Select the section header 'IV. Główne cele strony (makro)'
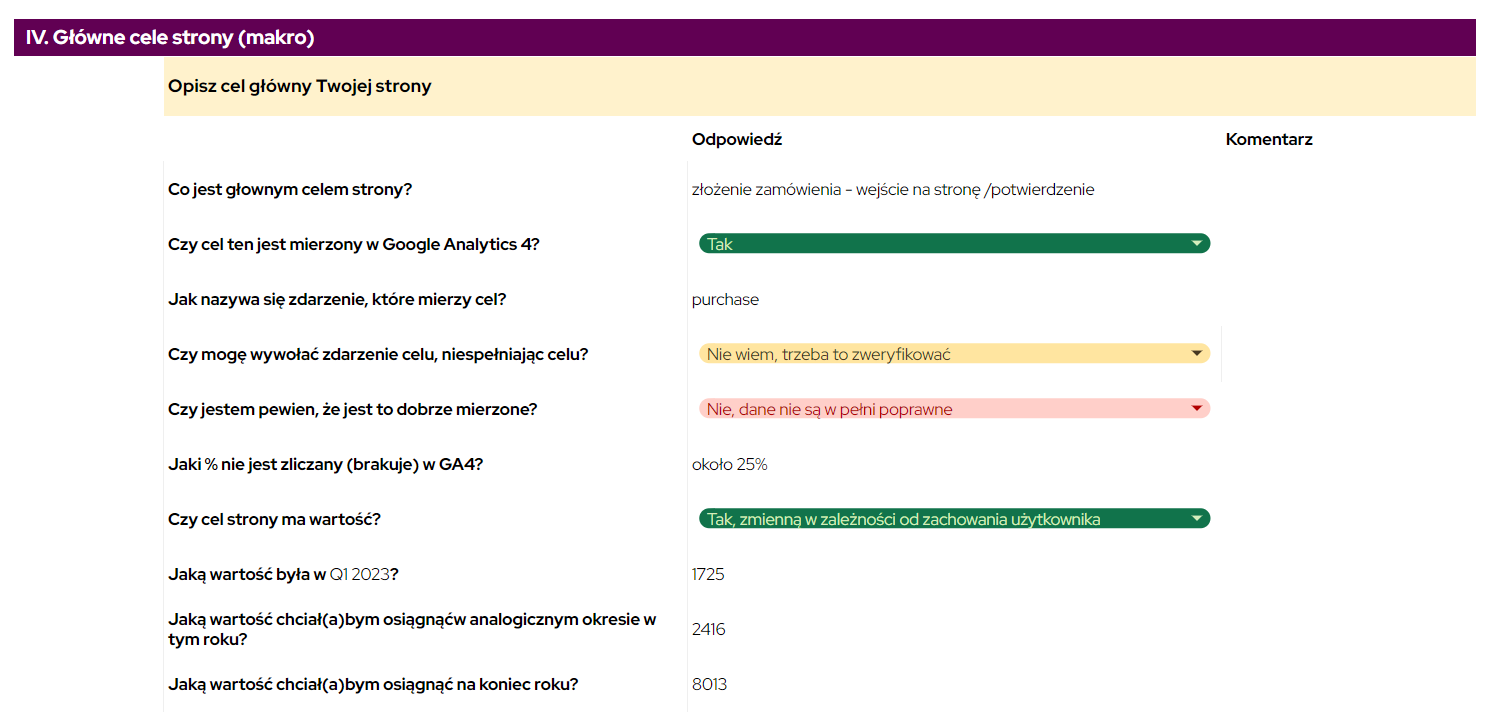This screenshot has height=722, width=1502. point(745,38)
